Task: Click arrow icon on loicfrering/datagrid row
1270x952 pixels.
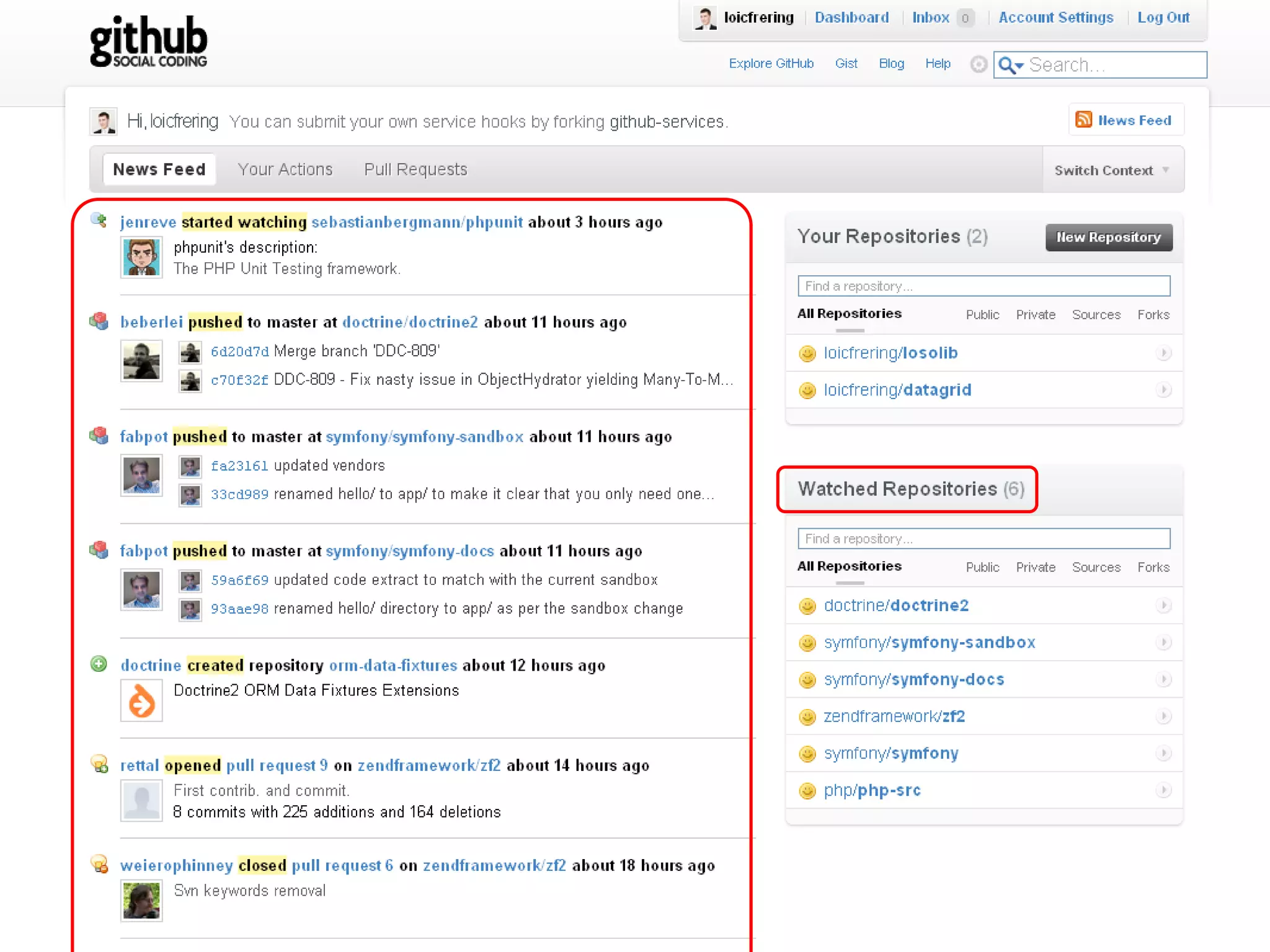Action: pos(1163,390)
